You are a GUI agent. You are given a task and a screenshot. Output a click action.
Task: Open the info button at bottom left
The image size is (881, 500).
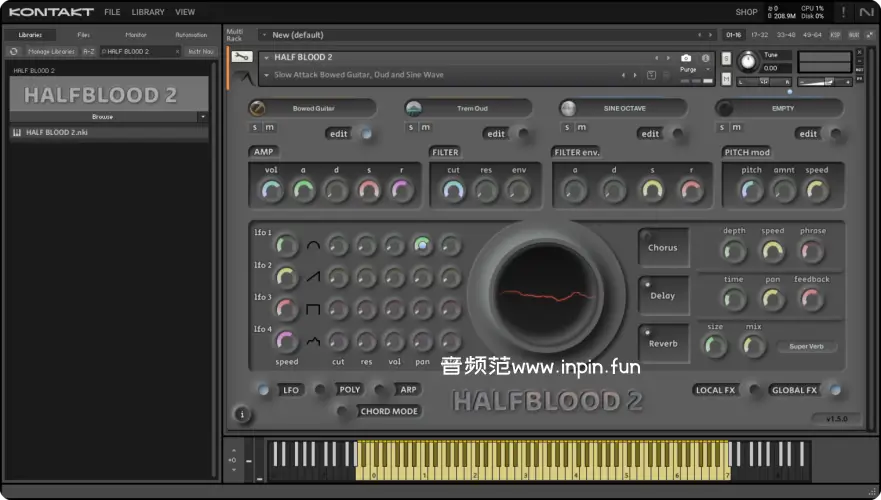(240, 413)
